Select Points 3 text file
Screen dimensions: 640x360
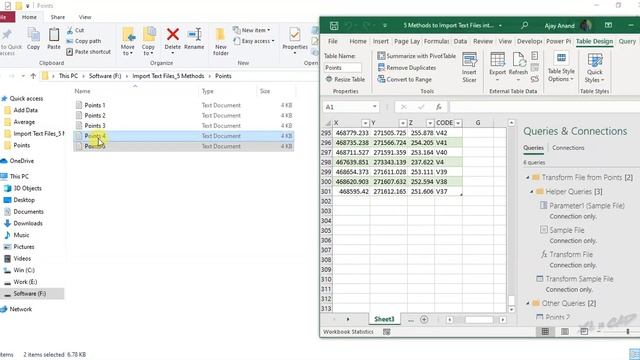(x=95, y=126)
